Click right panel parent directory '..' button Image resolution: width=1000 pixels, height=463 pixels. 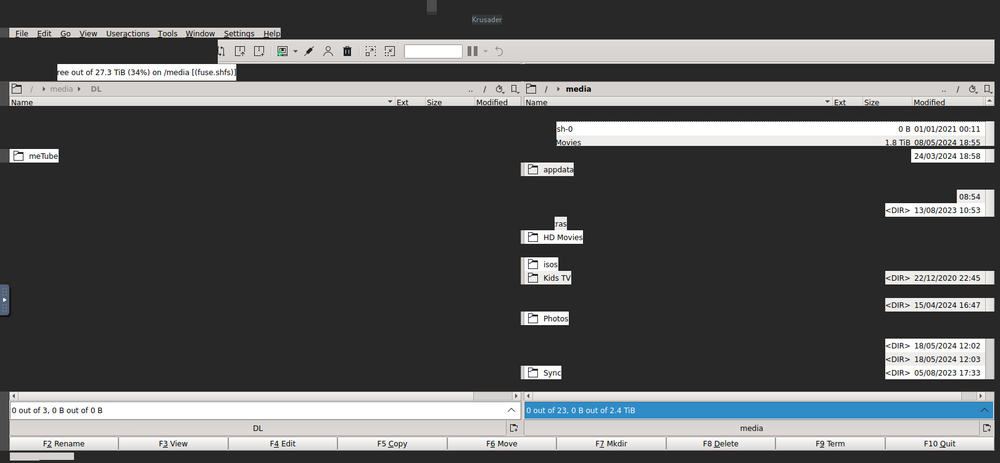(943, 90)
